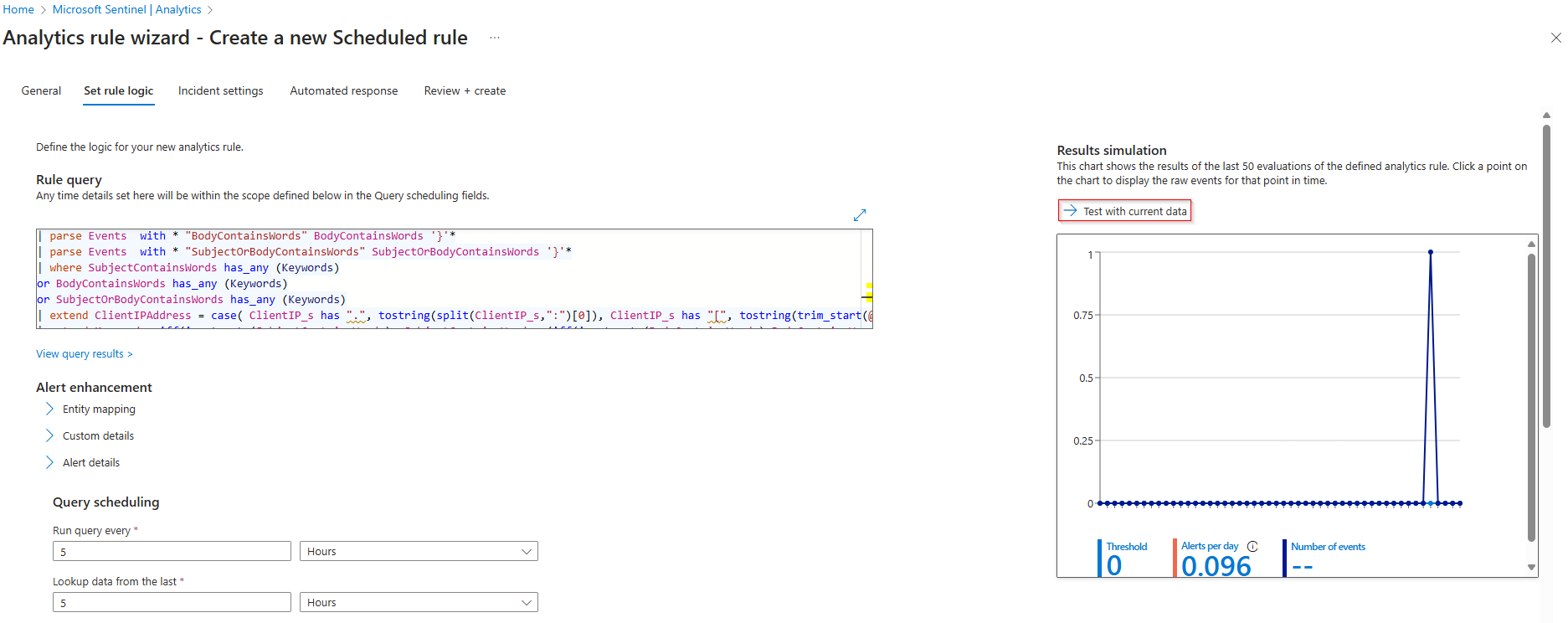Click the Run query every value field
The height and width of the screenshot is (623, 1568).
172,552
